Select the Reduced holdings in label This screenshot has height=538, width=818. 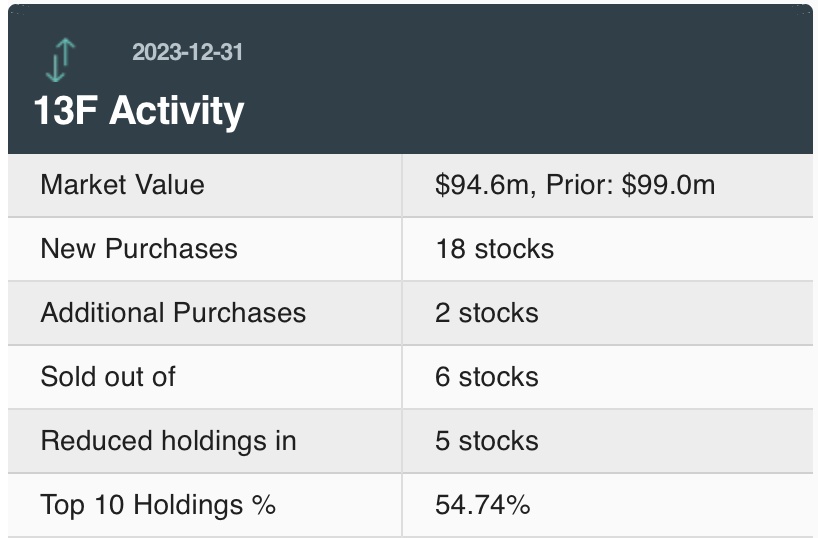pos(168,441)
